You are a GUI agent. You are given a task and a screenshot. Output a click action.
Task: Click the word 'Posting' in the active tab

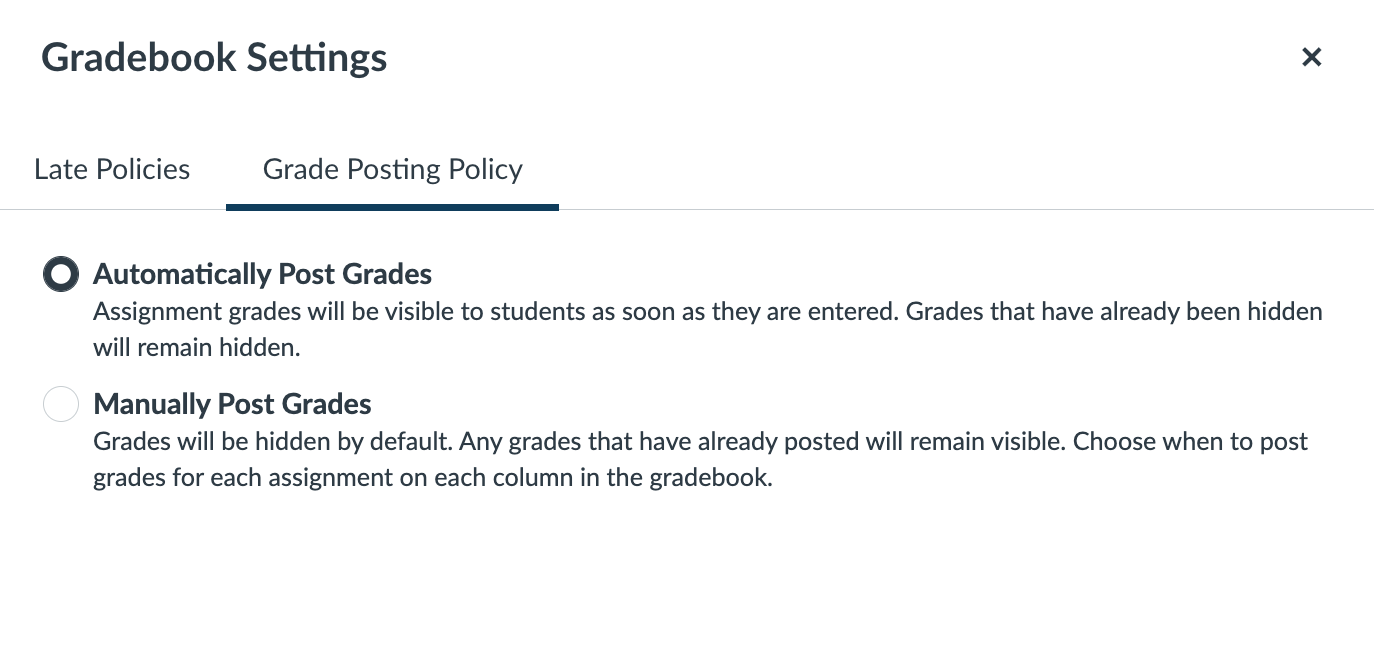tap(393, 169)
